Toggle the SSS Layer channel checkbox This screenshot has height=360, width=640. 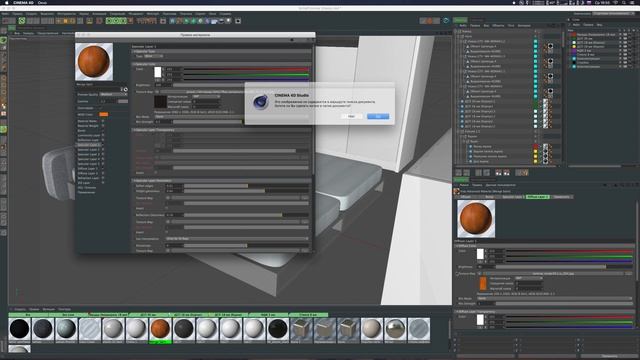(103, 183)
